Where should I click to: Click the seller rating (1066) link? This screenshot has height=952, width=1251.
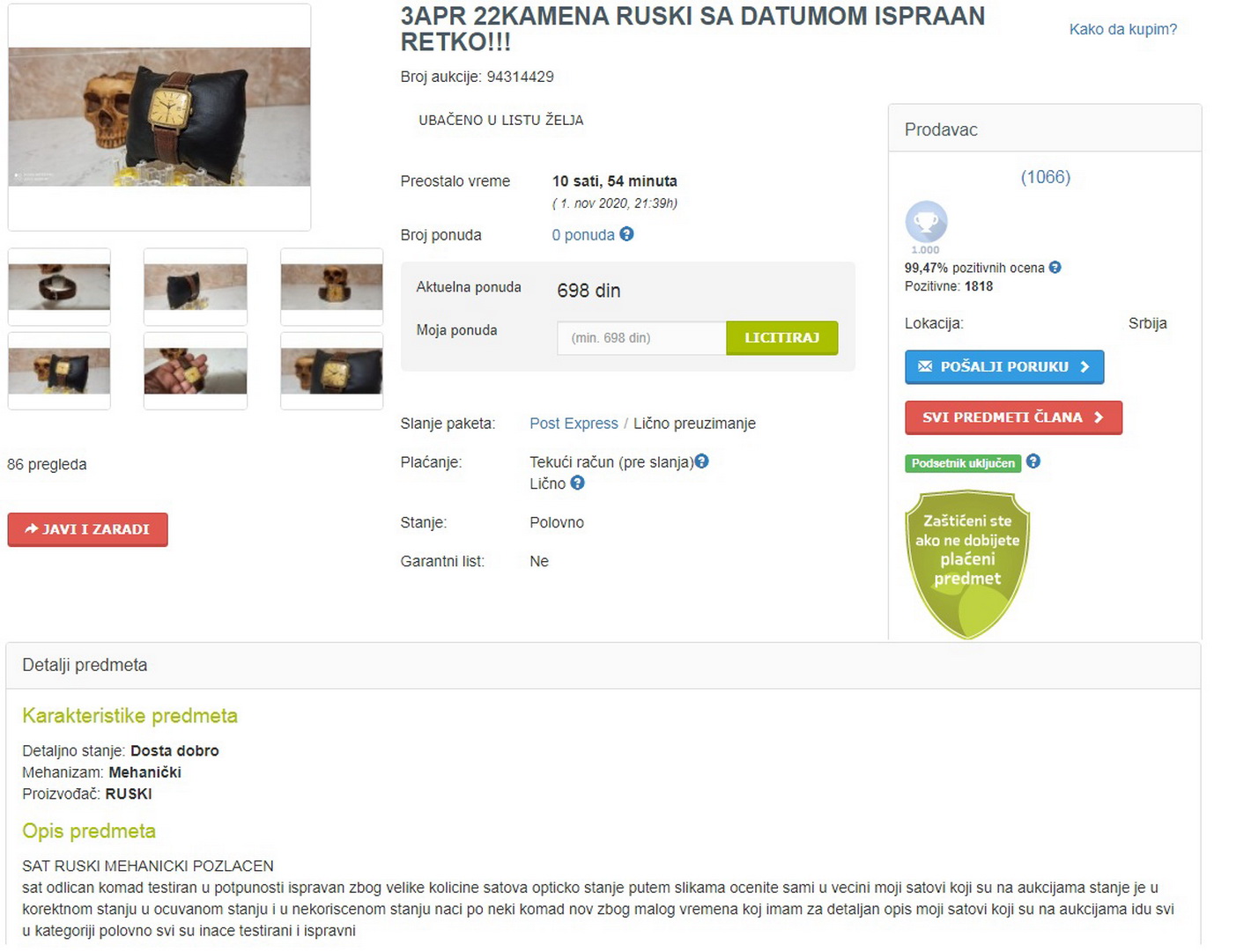(1045, 177)
